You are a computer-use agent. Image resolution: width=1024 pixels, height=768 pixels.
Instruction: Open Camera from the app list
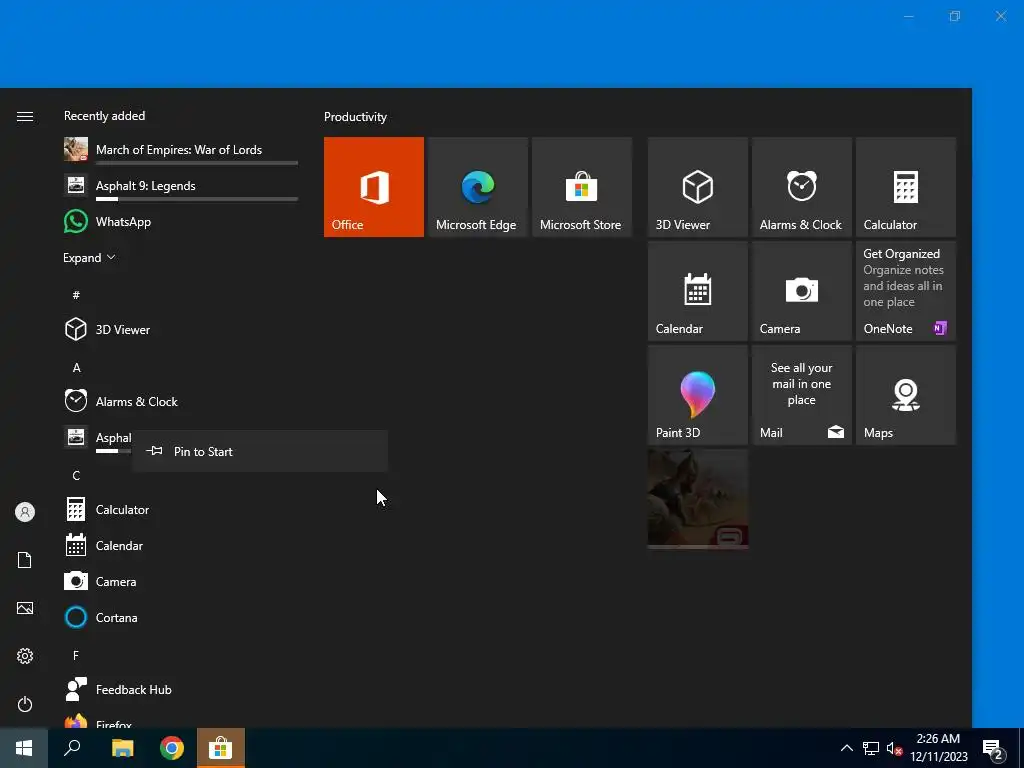tap(181, 581)
